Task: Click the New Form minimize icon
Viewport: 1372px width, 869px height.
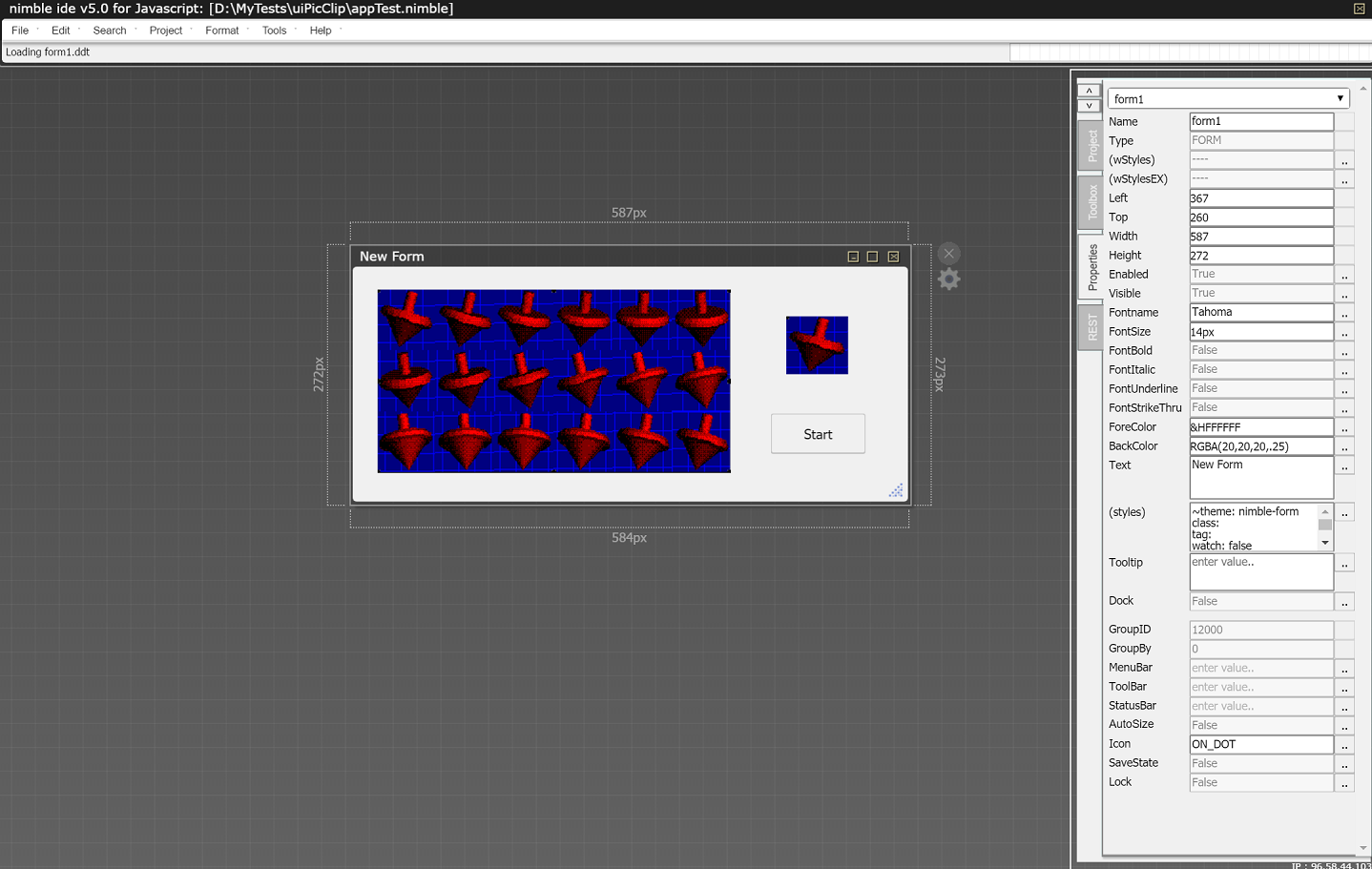Action: pos(853,257)
